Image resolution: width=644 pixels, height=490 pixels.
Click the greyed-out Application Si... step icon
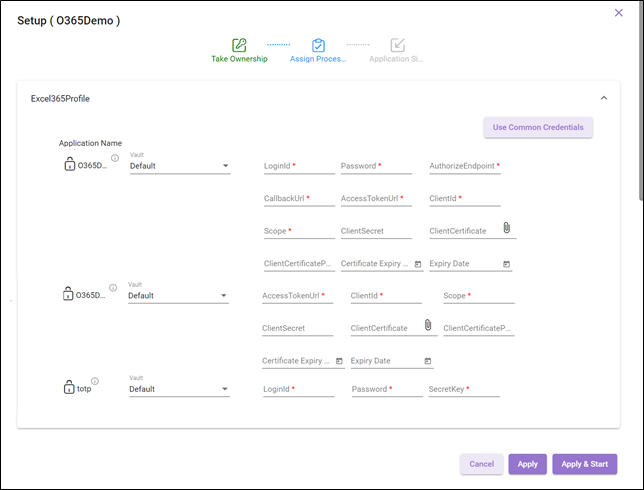point(397,45)
